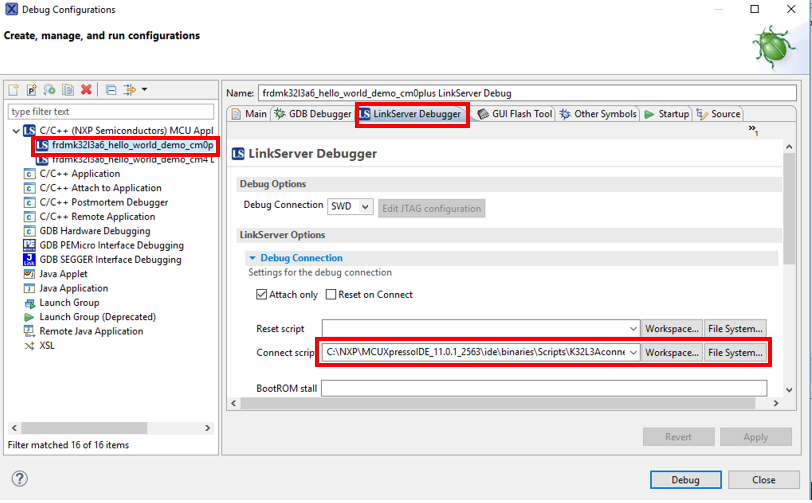Image resolution: width=812 pixels, height=503 pixels.
Task: Select GDB PEMicro Interface Debugging
Action: (104, 246)
